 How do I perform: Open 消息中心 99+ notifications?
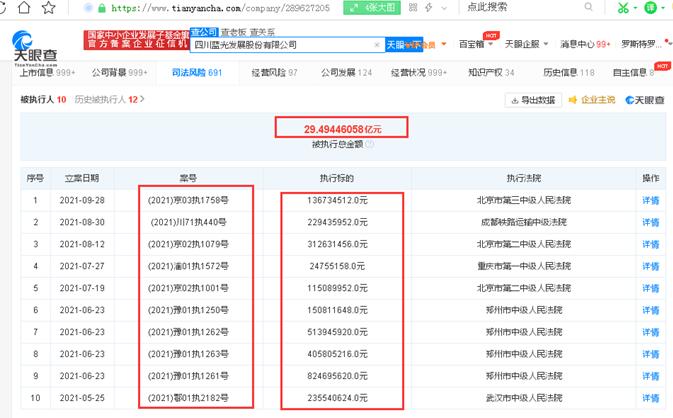(x=585, y=44)
